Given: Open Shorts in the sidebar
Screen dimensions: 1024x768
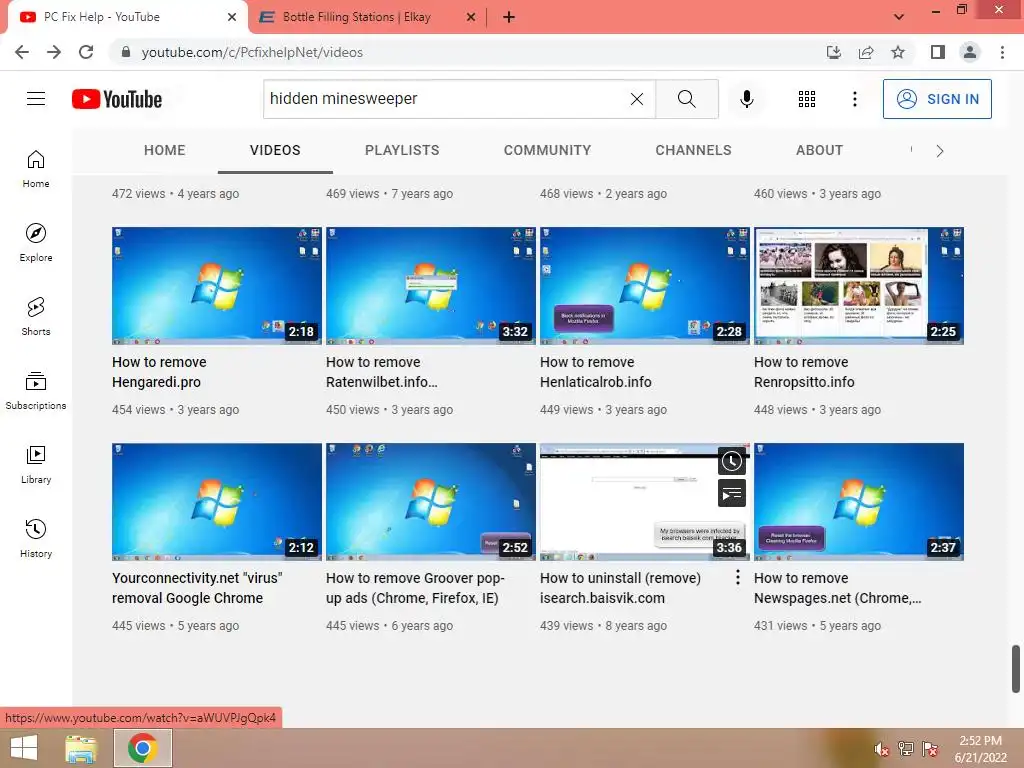Looking at the screenshot, I should pyautogui.click(x=36, y=317).
